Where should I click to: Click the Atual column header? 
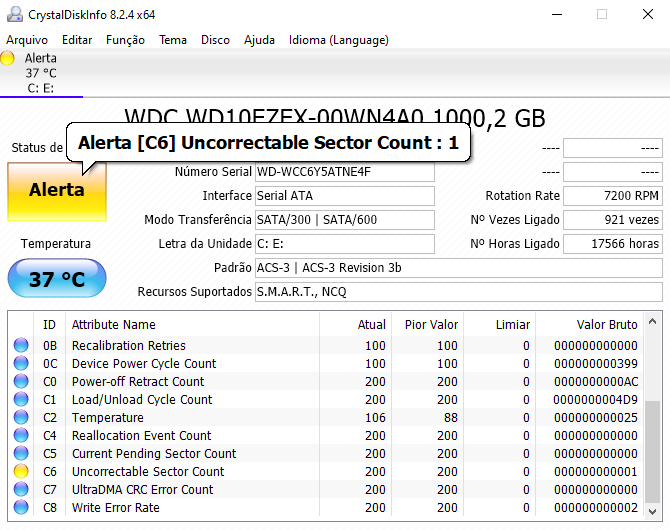click(x=356, y=324)
